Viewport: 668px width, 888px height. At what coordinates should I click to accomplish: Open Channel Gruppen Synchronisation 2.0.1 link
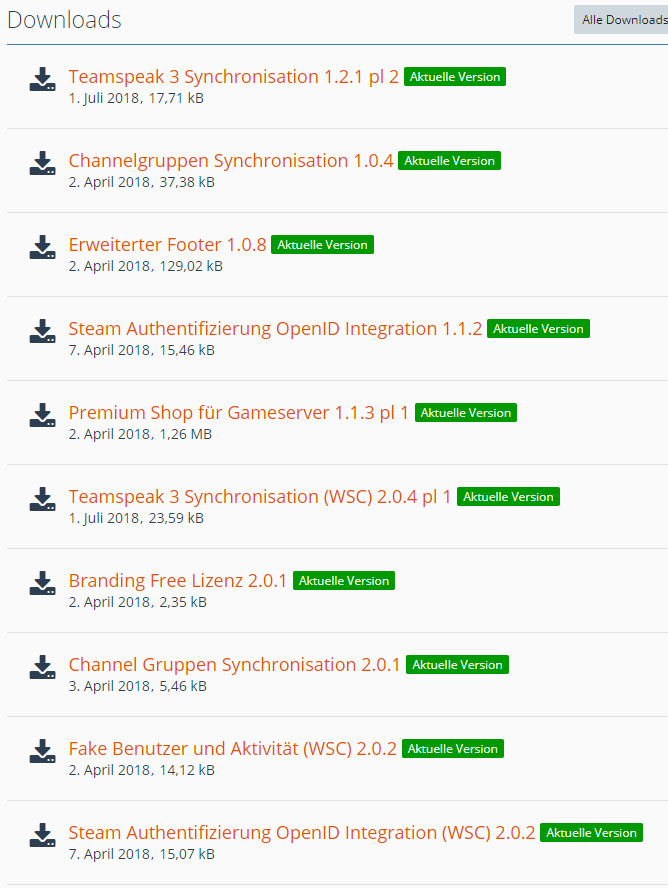click(x=234, y=665)
